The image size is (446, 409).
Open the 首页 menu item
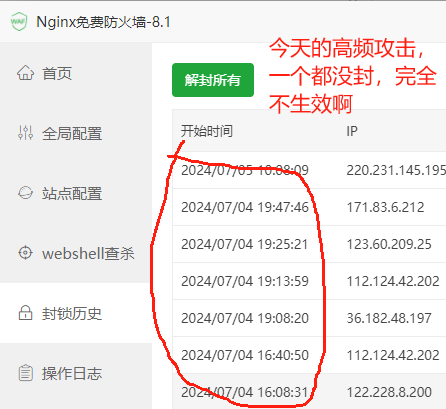[76, 73]
